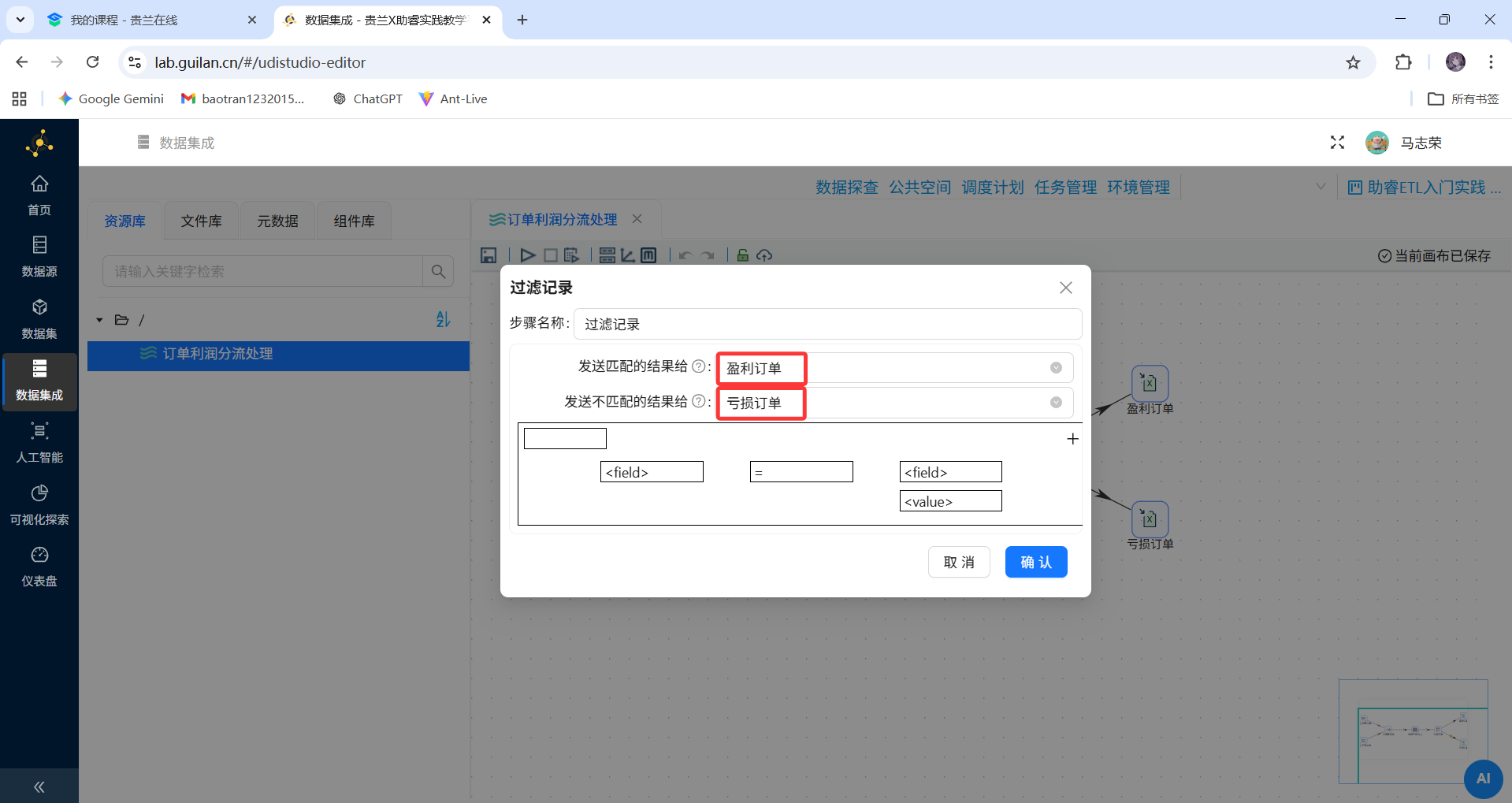
Task: Click the fullscreen expand icon in header
Action: tap(1337, 143)
